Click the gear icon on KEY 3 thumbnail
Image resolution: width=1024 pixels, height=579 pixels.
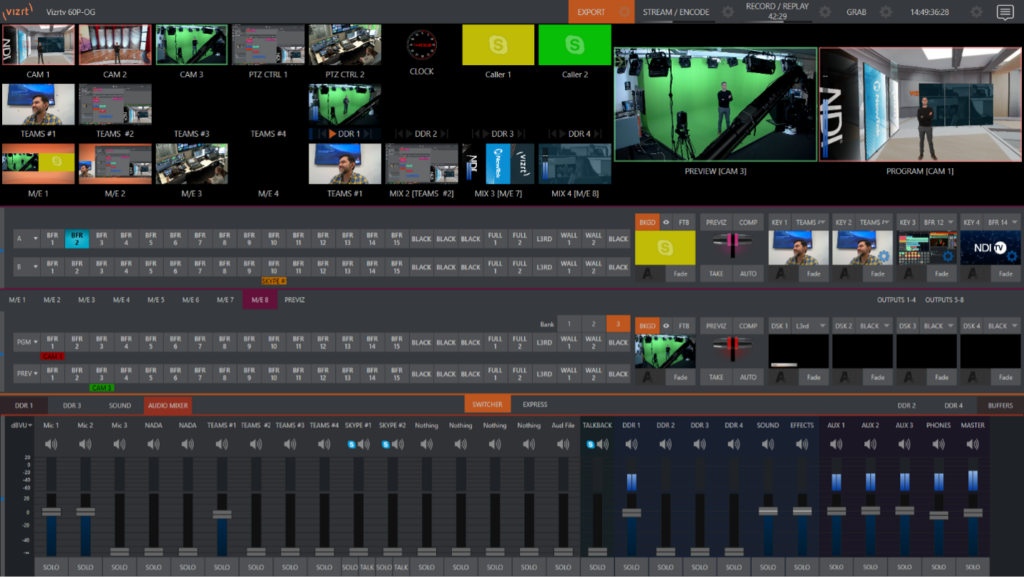click(x=948, y=256)
